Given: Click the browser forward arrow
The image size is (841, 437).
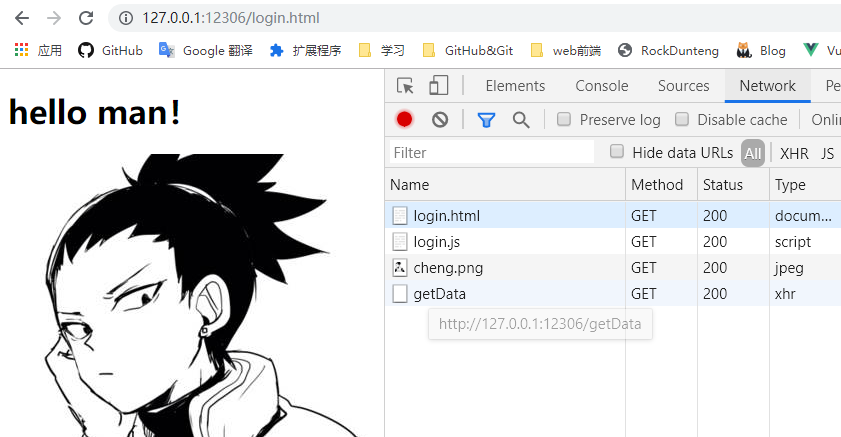Looking at the screenshot, I should click(54, 18).
